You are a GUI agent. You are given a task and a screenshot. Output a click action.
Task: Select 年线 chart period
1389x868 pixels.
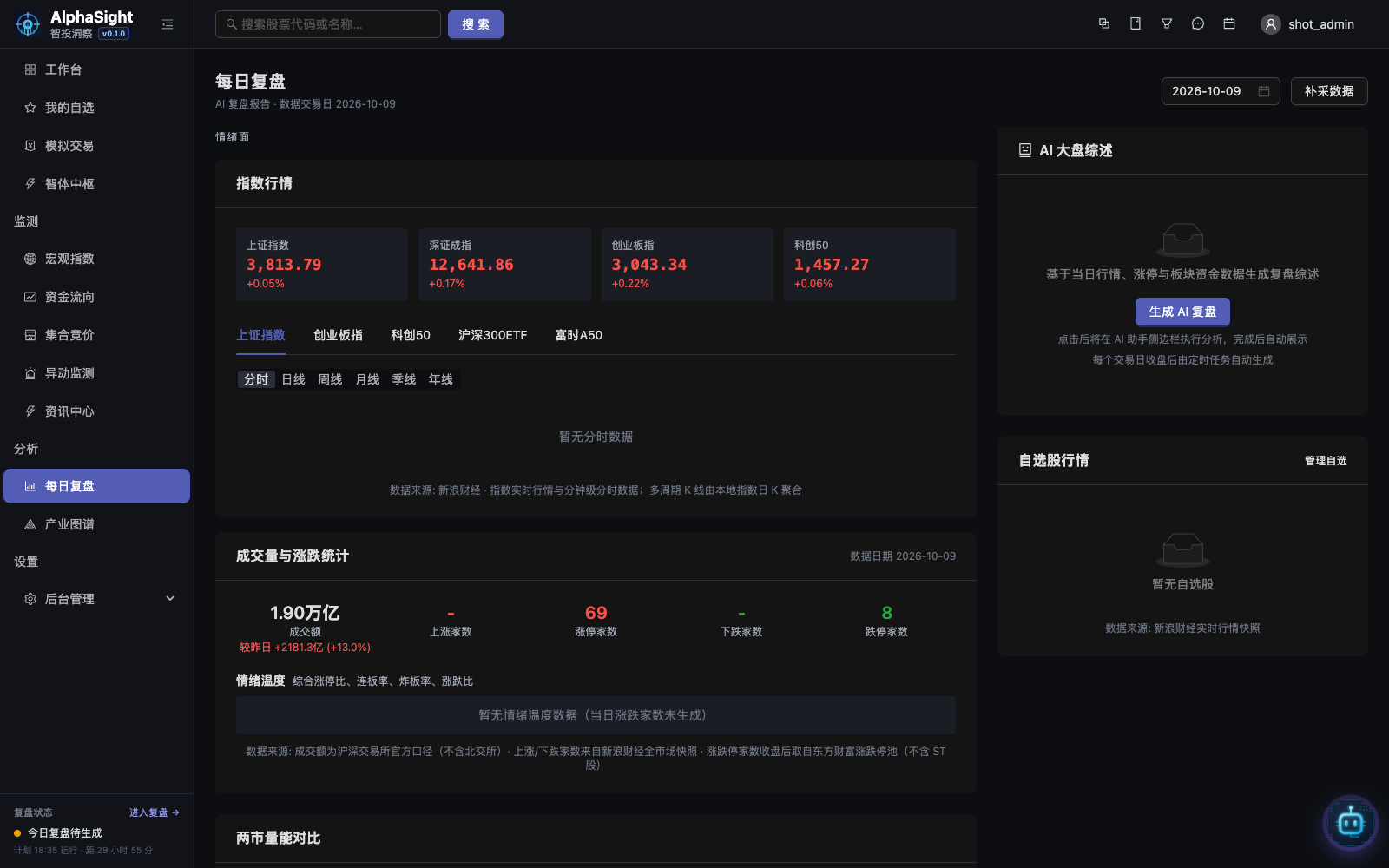pyautogui.click(x=441, y=379)
